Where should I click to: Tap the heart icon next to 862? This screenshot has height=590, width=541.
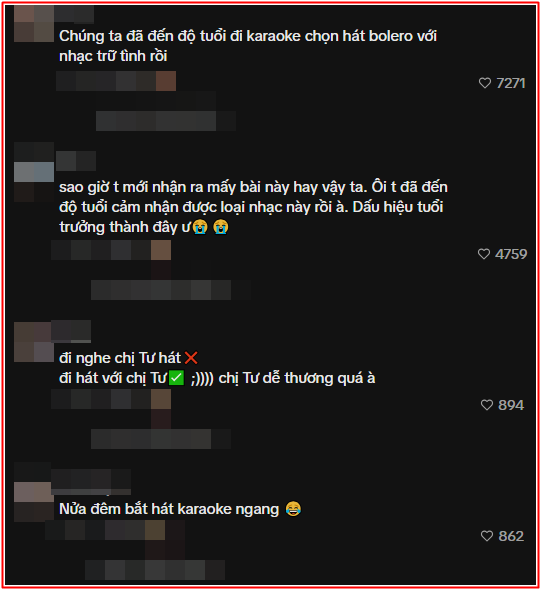coord(487,536)
